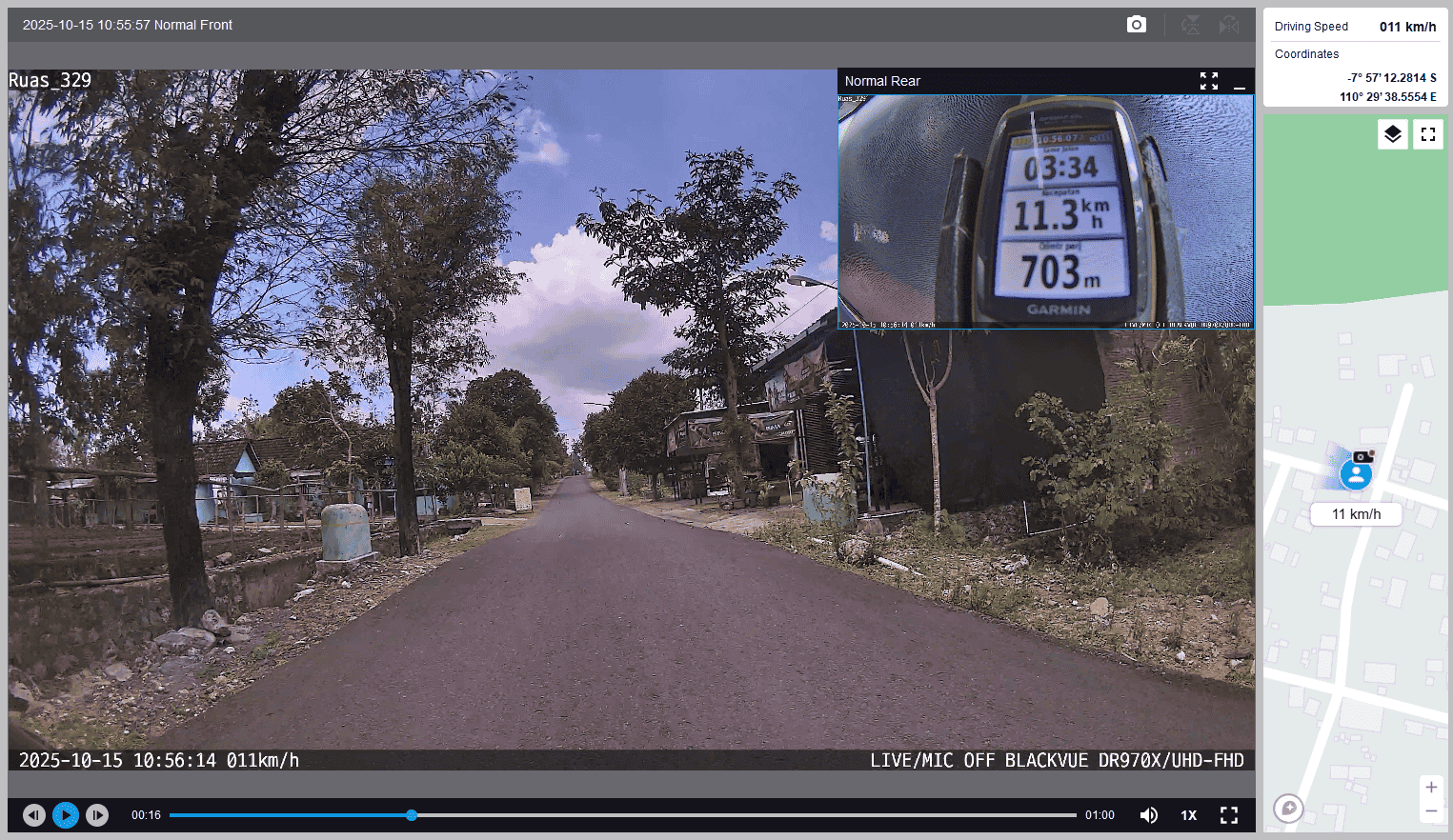Open the map layers selector
1453x840 pixels.
(1392, 134)
